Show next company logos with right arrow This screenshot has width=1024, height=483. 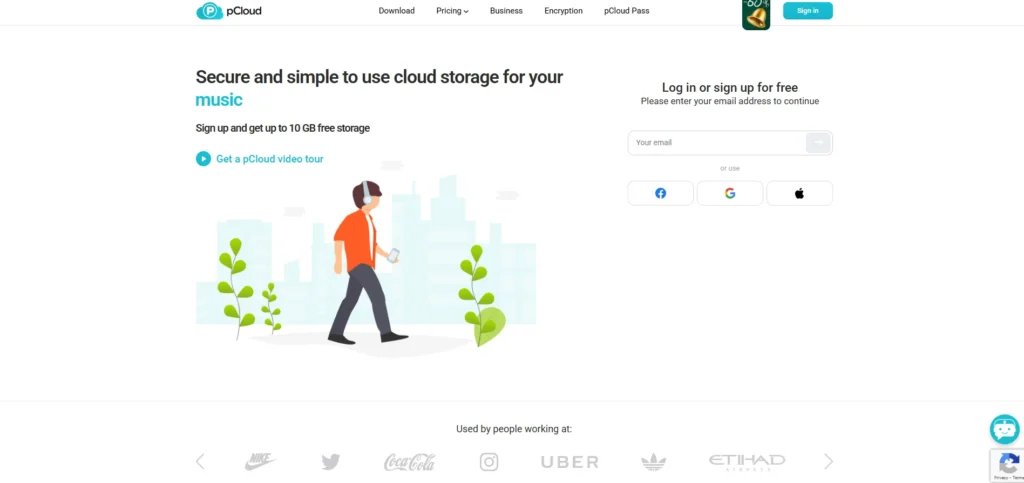(x=828, y=461)
